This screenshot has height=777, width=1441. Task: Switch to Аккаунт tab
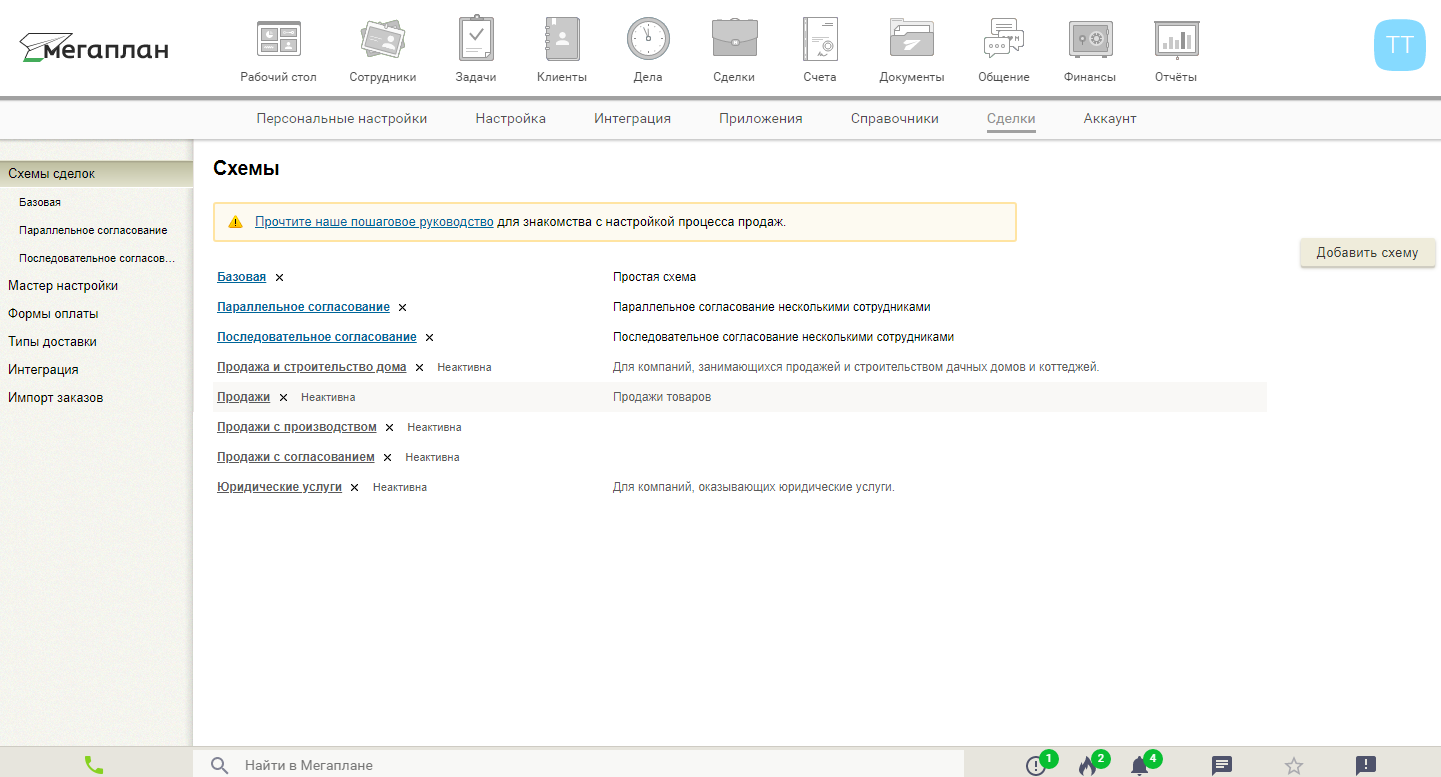click(1110, 118)
